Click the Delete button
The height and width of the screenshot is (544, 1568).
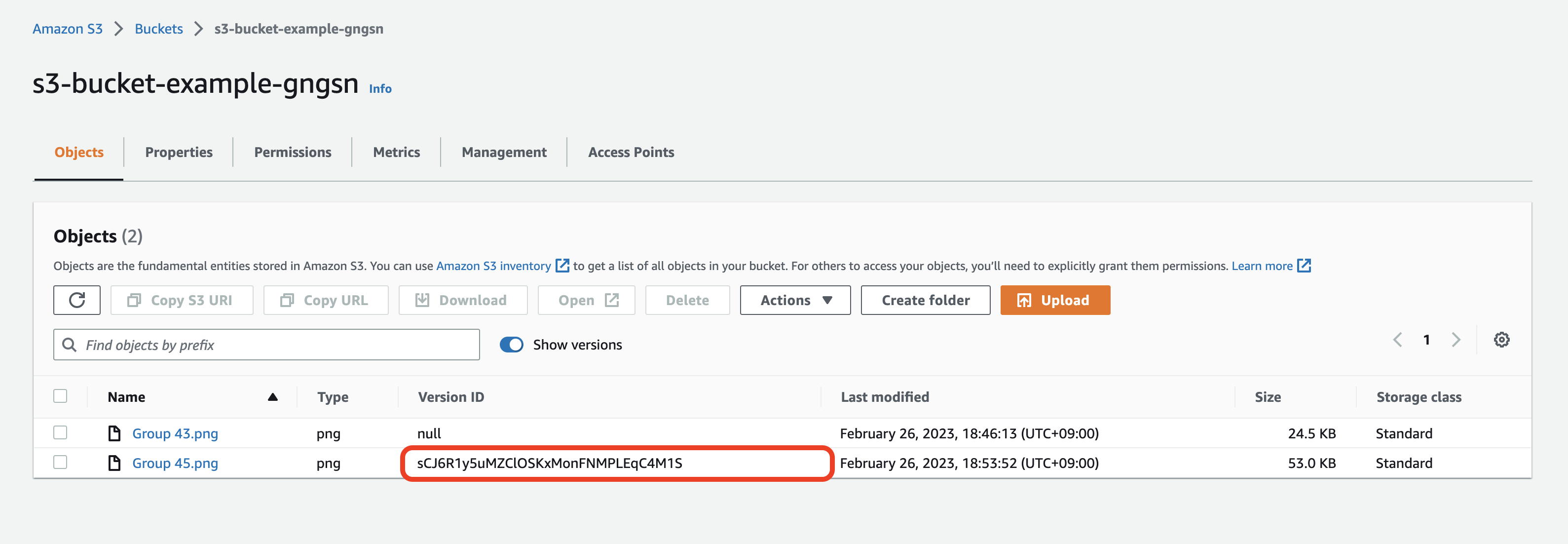coord(687,300)
